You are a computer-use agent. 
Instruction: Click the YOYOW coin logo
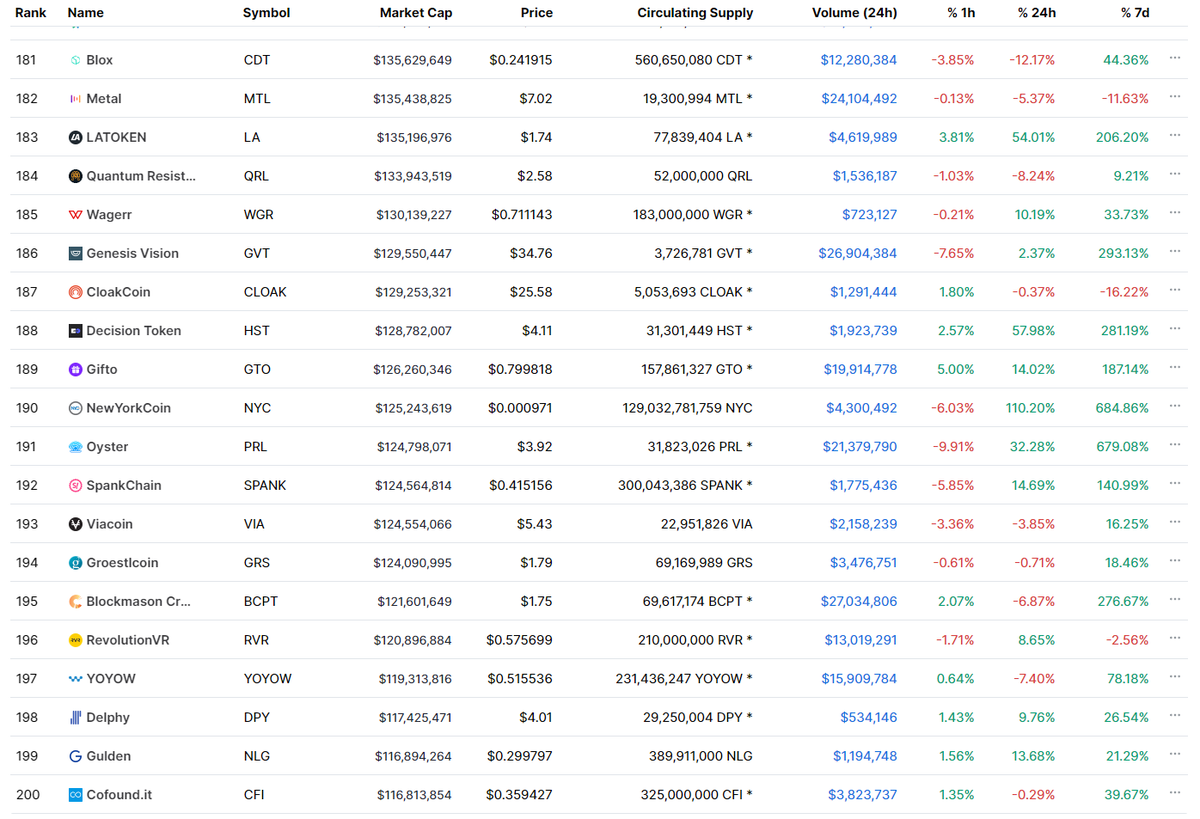coord(74,678)
